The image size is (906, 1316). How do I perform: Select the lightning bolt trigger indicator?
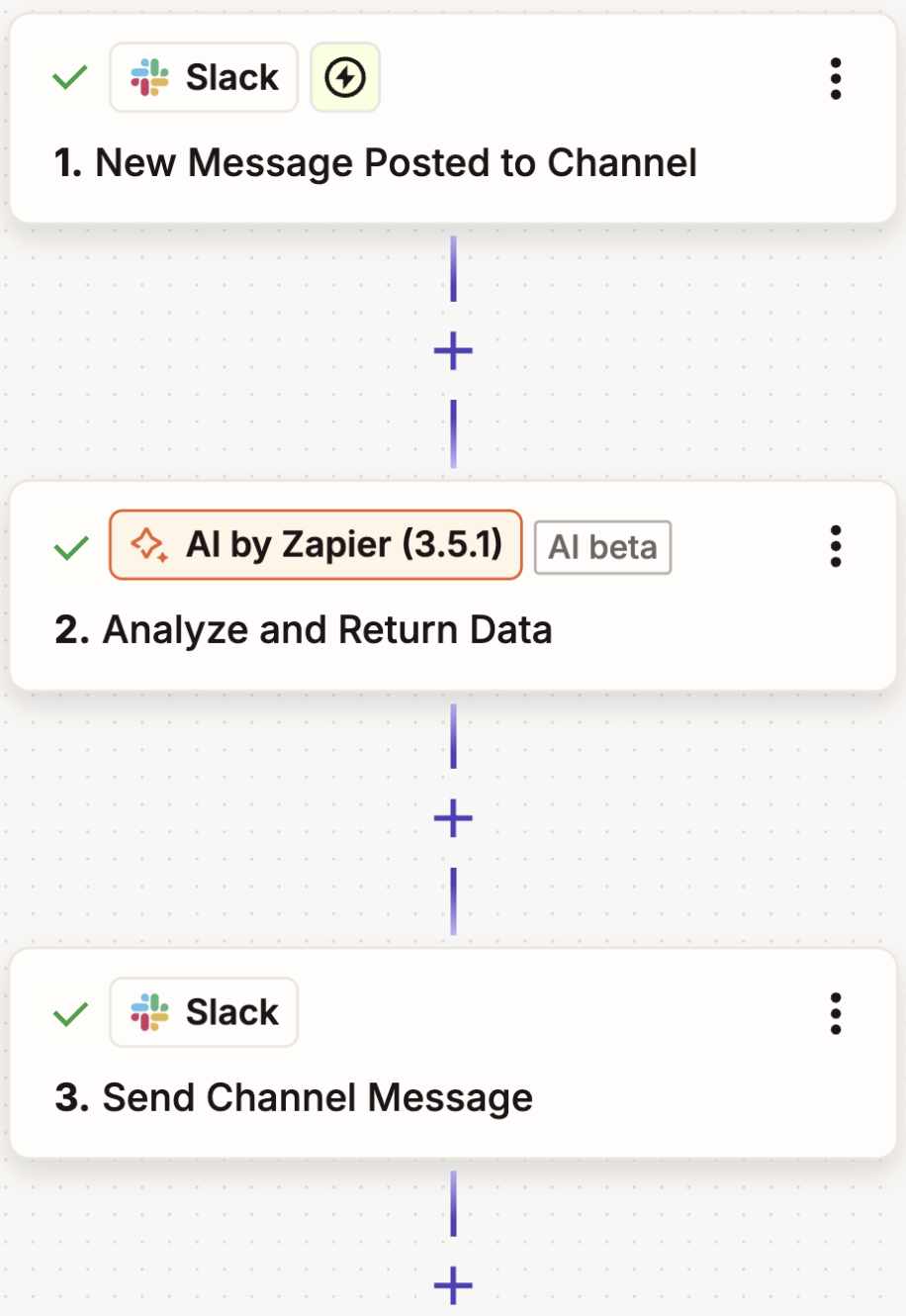click(344, 76)
